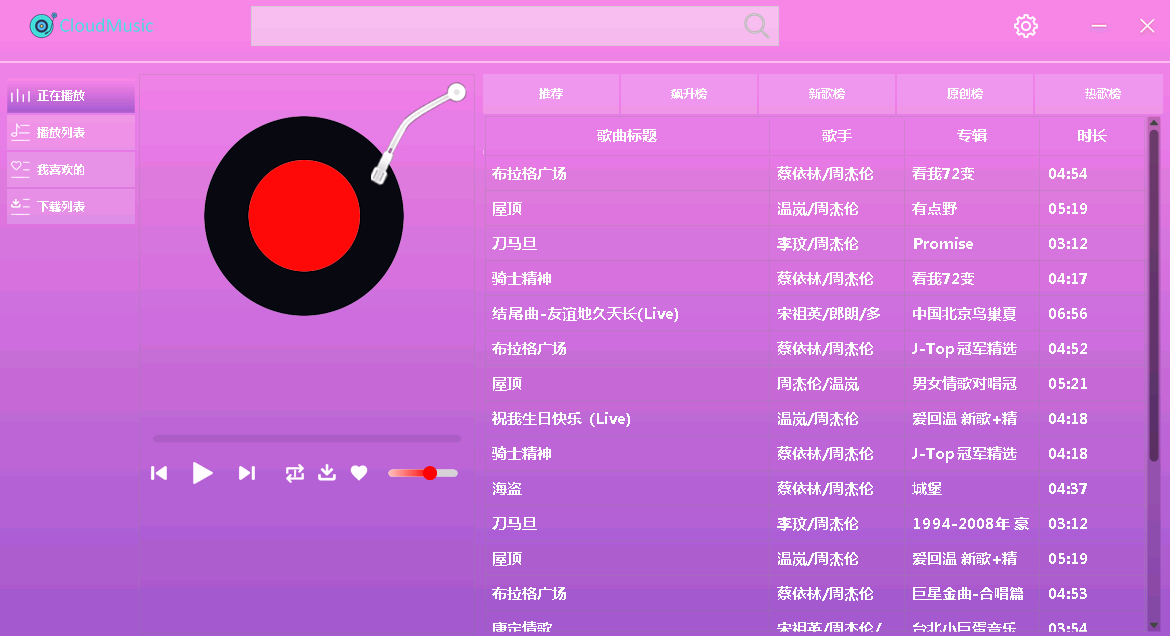
Task: Click the 专辑 column header
Action: [972, 136]
